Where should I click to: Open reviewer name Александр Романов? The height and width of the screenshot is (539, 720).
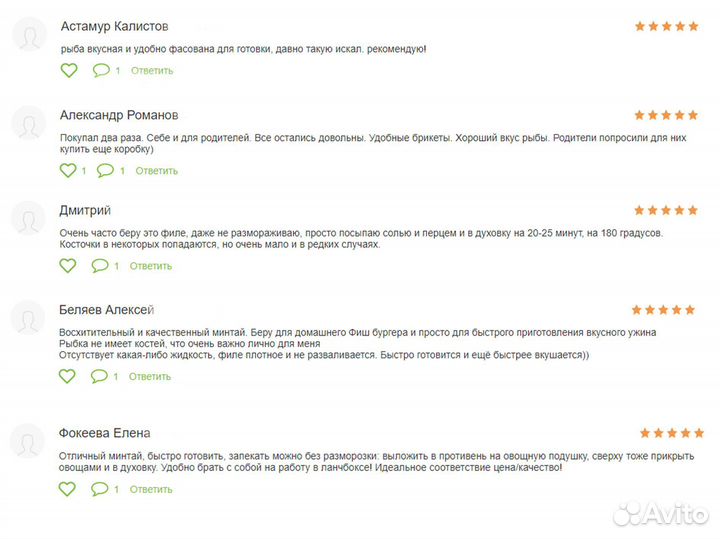(119, 115)
